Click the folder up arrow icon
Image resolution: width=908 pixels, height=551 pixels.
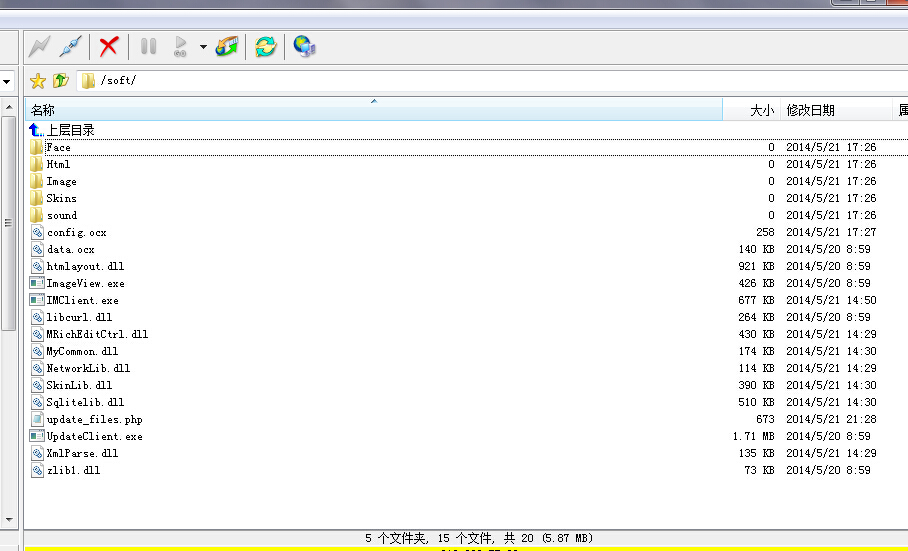pyautogui.click(x=61, y=81)
